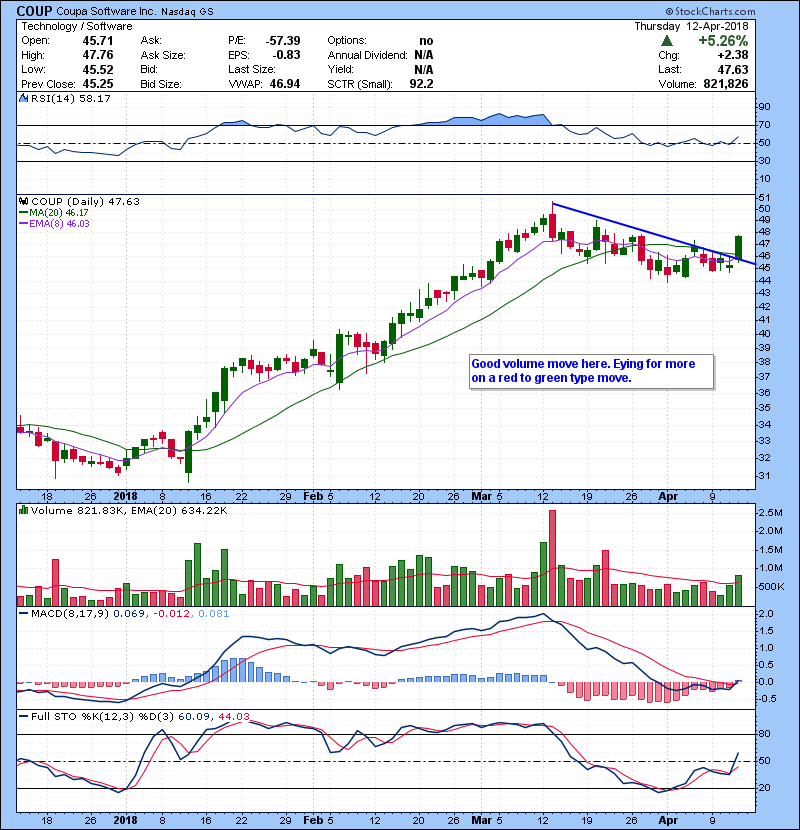Select the COUP ticker symbol in the title

click(x=34, y=11)
